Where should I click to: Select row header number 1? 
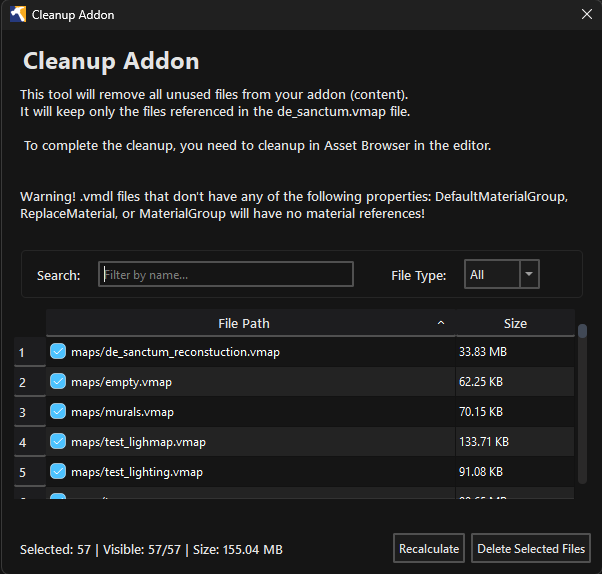(30, 352)
